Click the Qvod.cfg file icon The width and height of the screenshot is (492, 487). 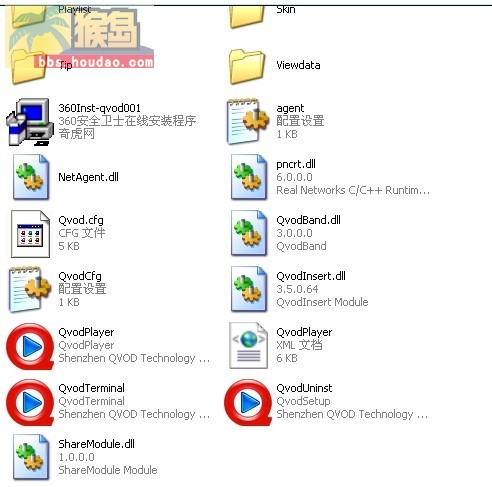point(30,234)
